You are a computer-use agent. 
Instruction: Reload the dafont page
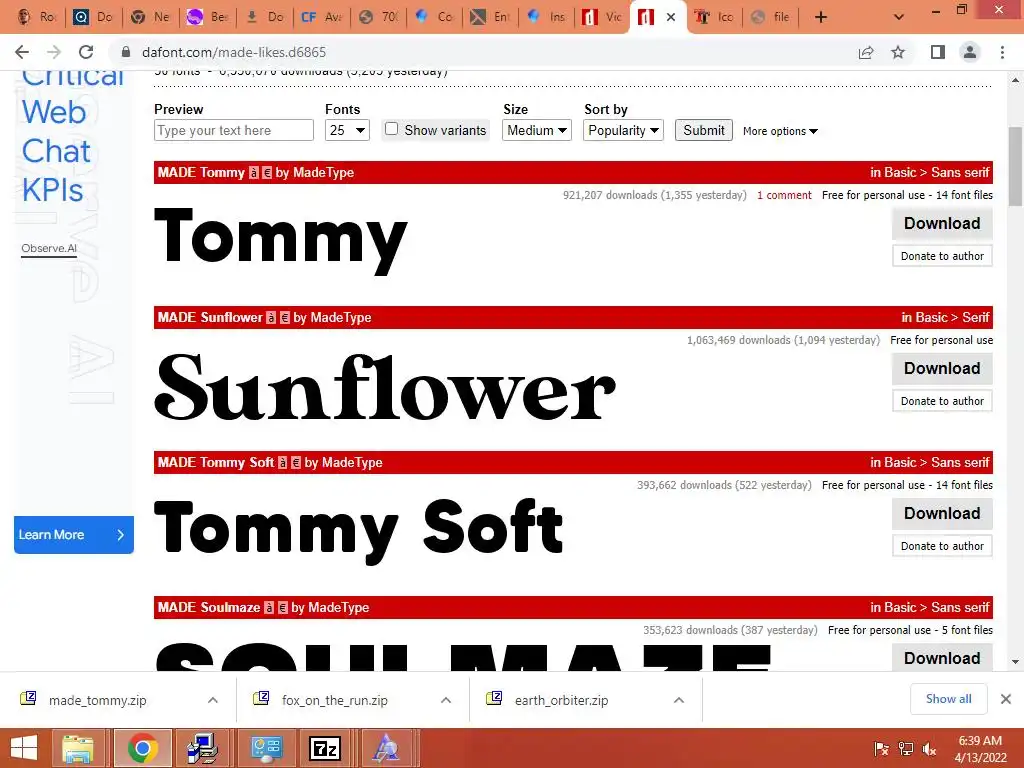coord(86,52)
